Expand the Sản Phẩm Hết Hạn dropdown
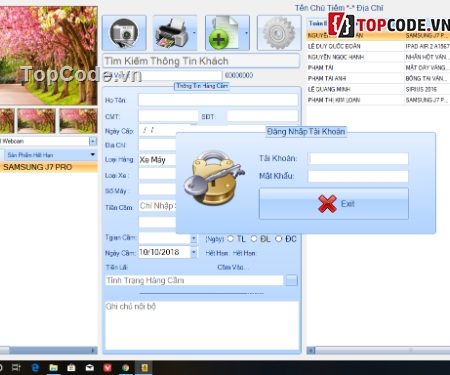 coord(93,155)
